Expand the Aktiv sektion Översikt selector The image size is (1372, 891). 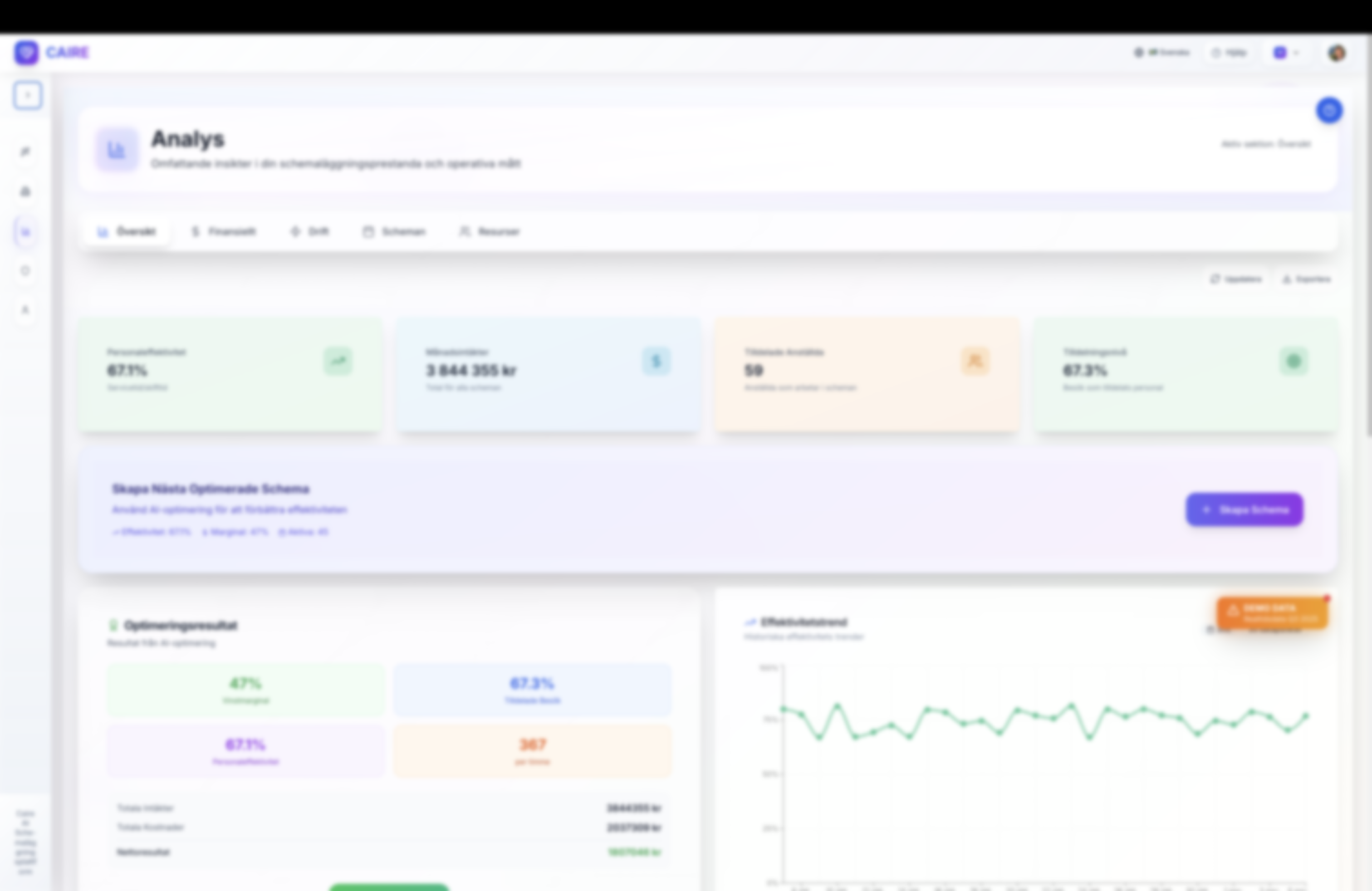(1266, 144)
